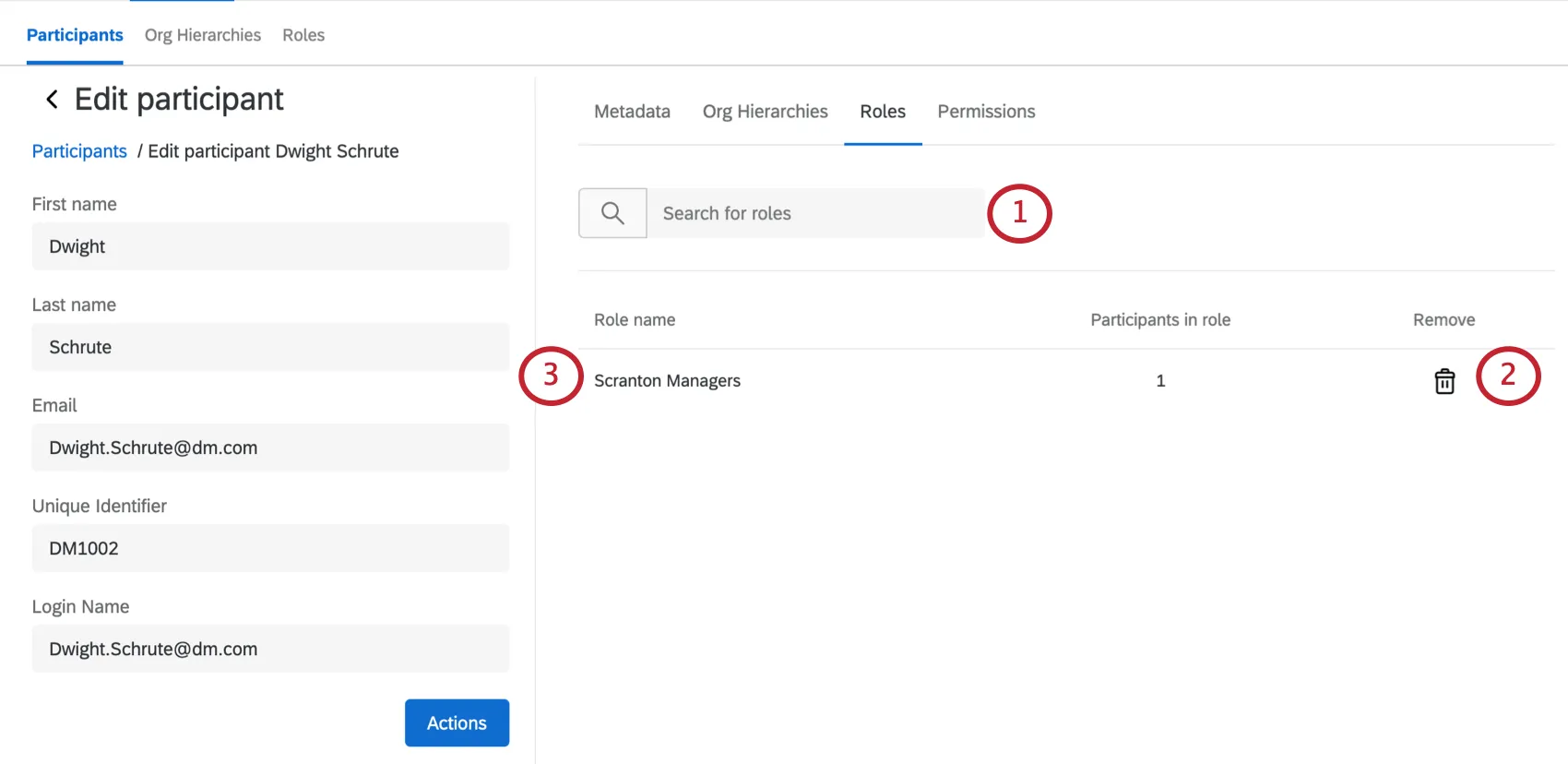Switch to the Permissions tab

point(986,112)
